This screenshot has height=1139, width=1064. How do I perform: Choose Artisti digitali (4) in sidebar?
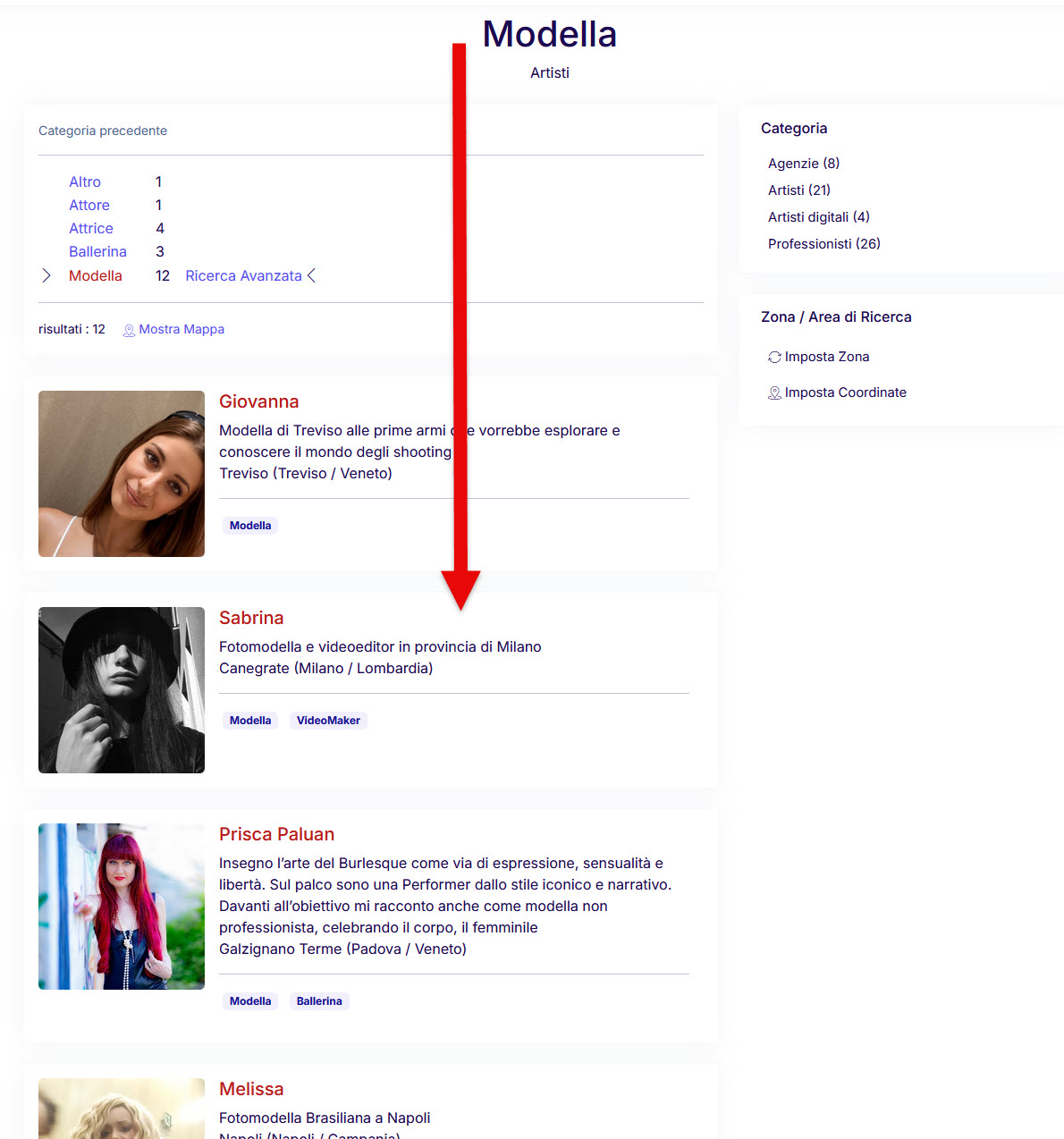[818, 217]
